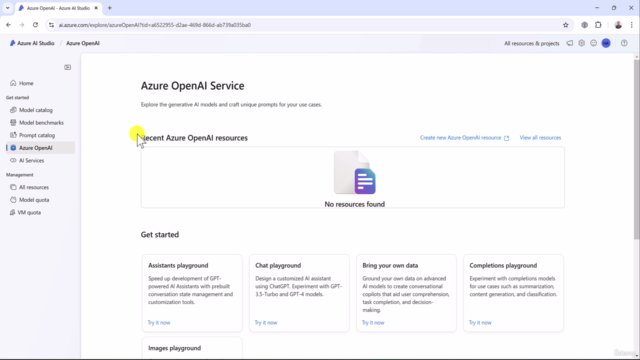Try the Completions playground now
The width and height of the screenshot is (640, 360).
(x=480, y=322)
